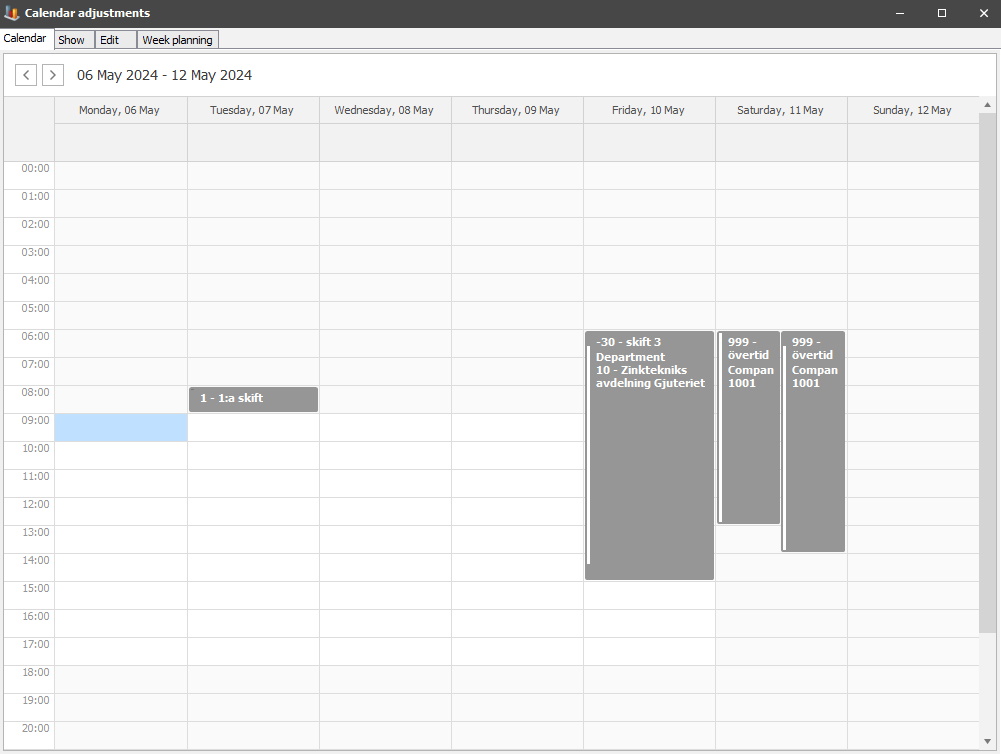Image resolution: width=1001 pixels, height=756 pixels.
Task: Click the 09:00 time label
Action: 35,420
